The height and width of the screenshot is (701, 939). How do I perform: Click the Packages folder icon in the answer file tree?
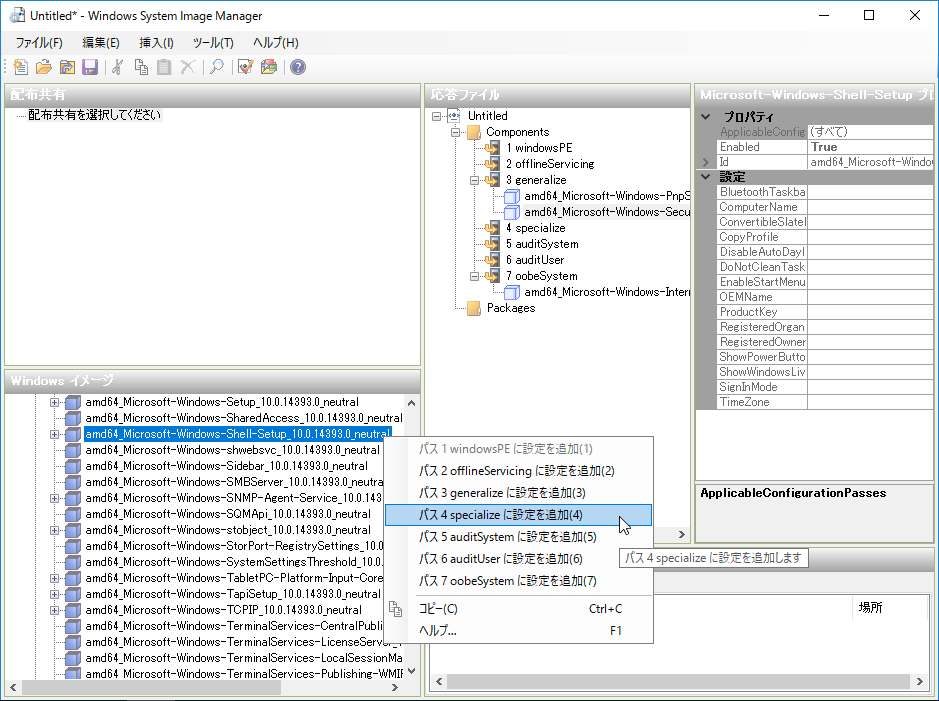[x=474, y=308]
